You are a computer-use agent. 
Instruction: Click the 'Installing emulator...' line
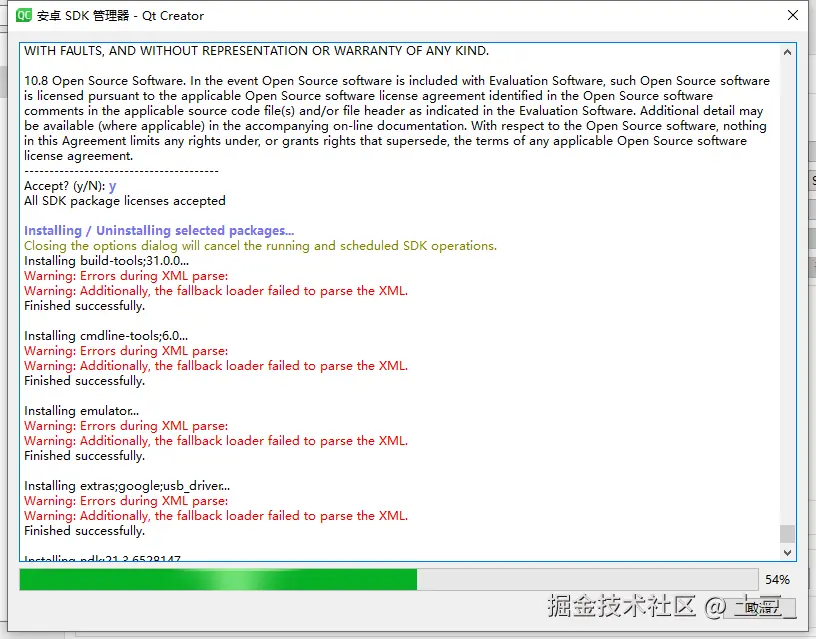81,411
